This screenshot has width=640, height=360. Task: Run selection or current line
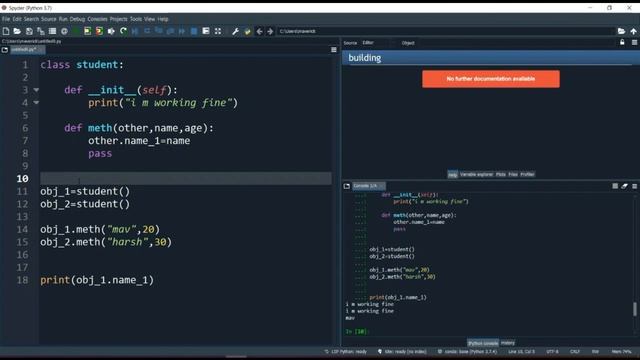[x=111, y=31]
